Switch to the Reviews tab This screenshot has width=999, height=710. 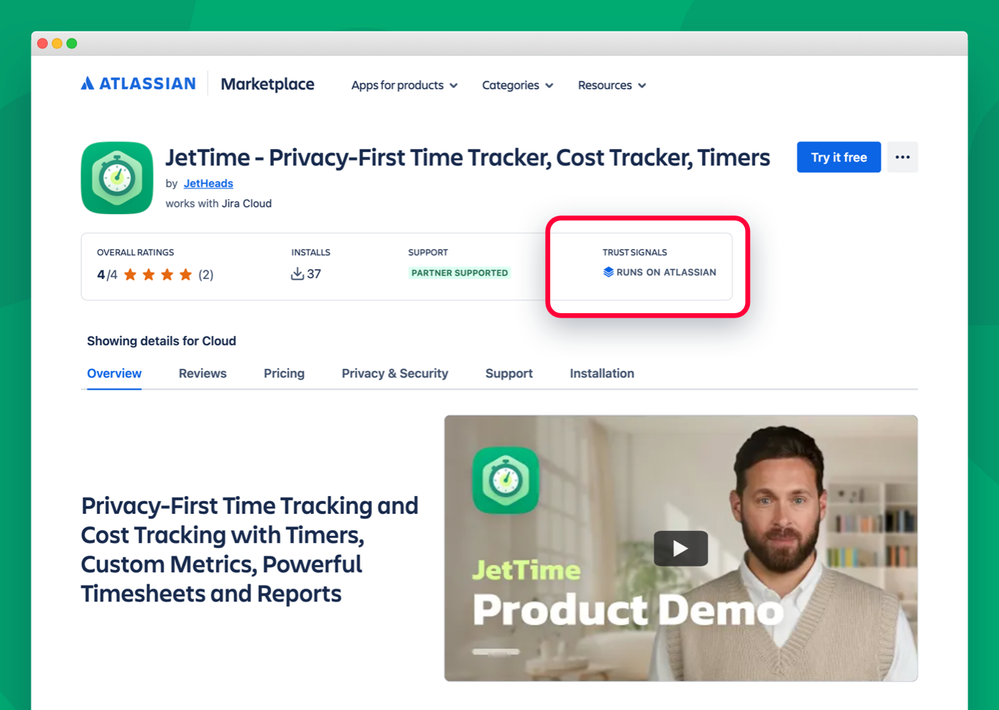(203, 373)
